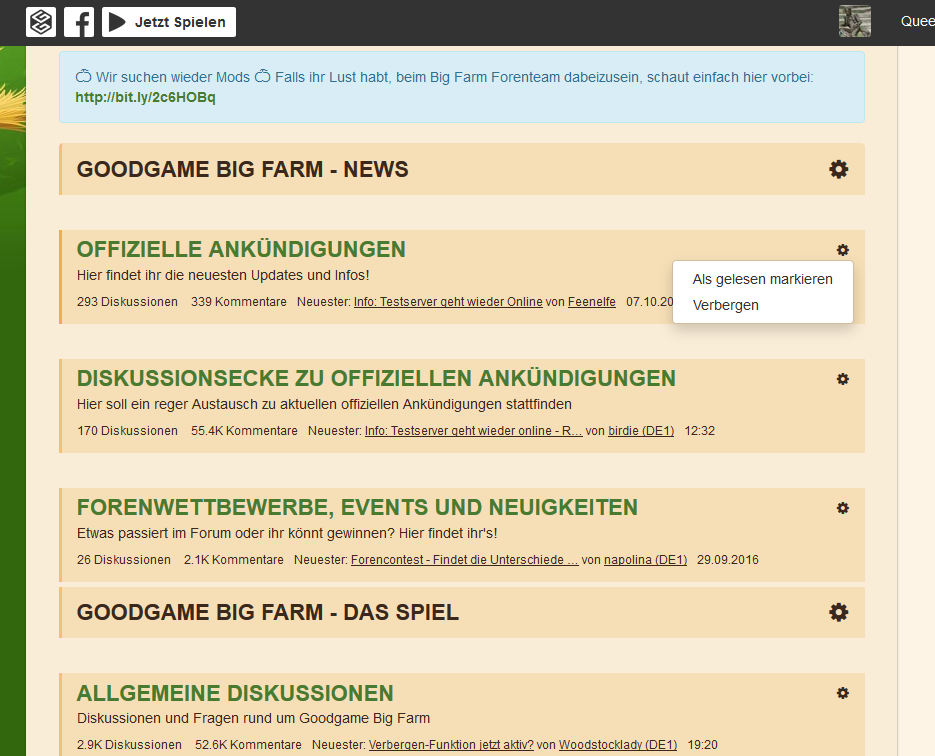The height and width of the screenshot is (756, 935).
Task: Click the 55.4K Kommentare count
Action: 244,430
